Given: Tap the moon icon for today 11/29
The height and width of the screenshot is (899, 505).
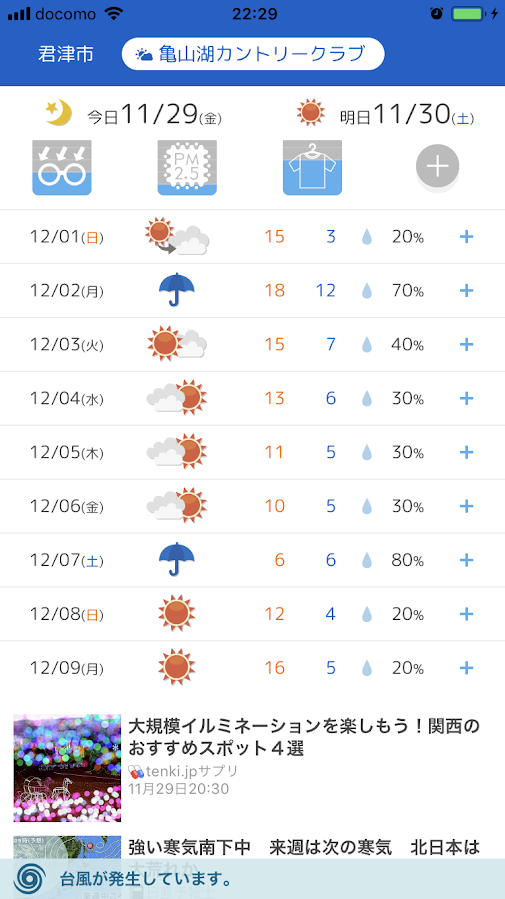Looking at the screenshot, I should coord(59,113).
